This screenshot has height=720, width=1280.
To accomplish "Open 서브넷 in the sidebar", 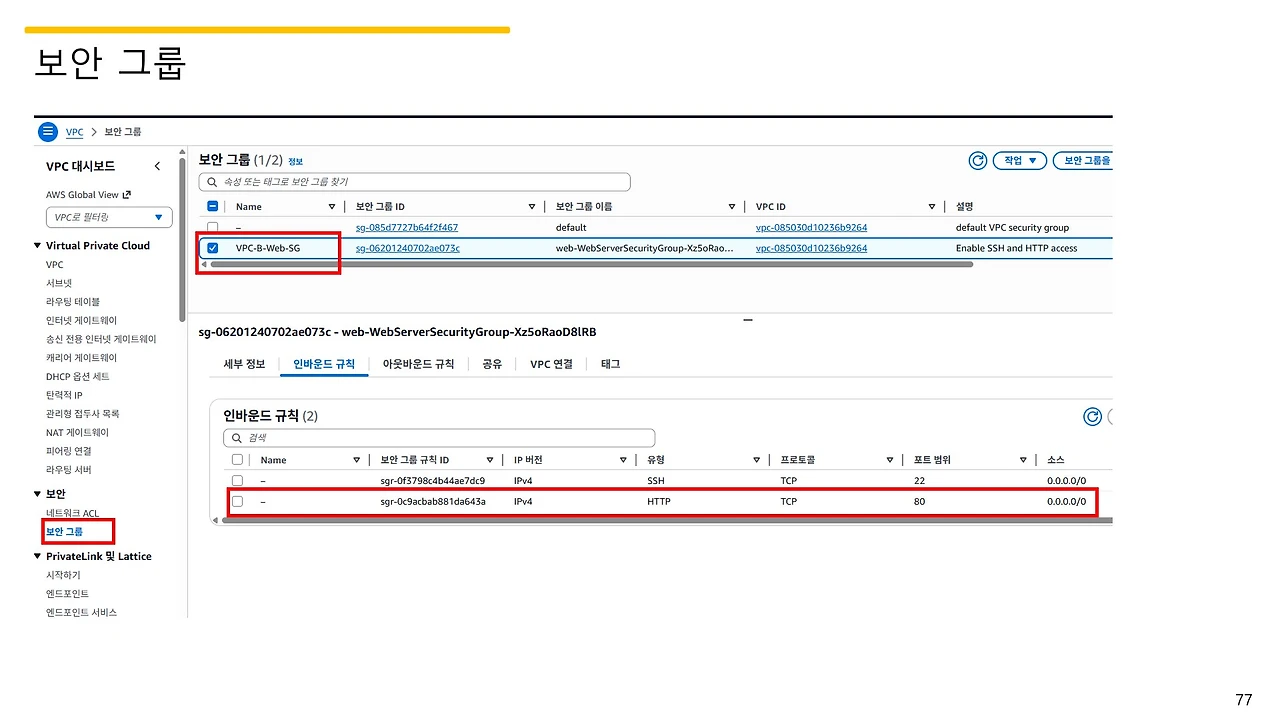I will point(59,283).
